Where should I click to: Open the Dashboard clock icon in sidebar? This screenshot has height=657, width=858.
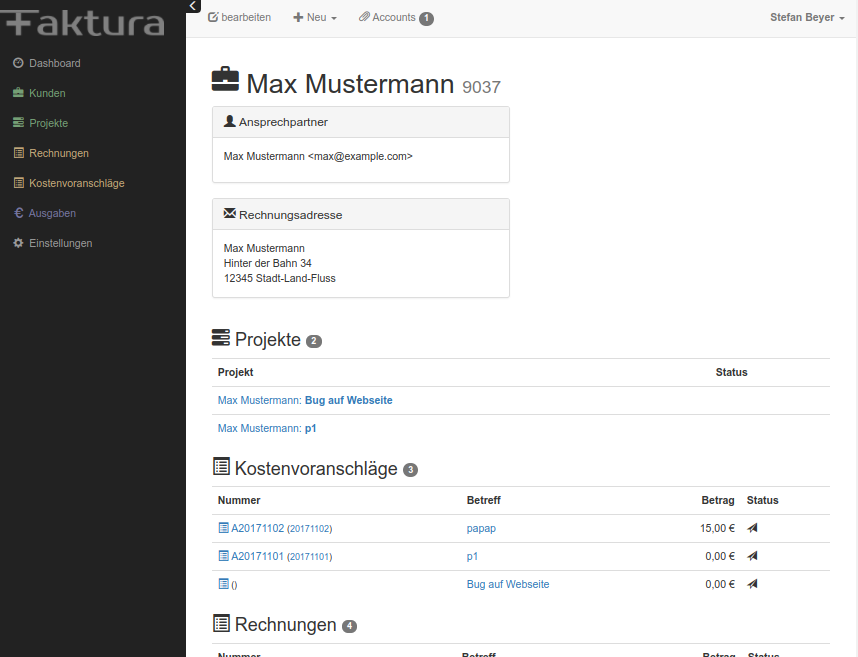click(x=18, y=63)
